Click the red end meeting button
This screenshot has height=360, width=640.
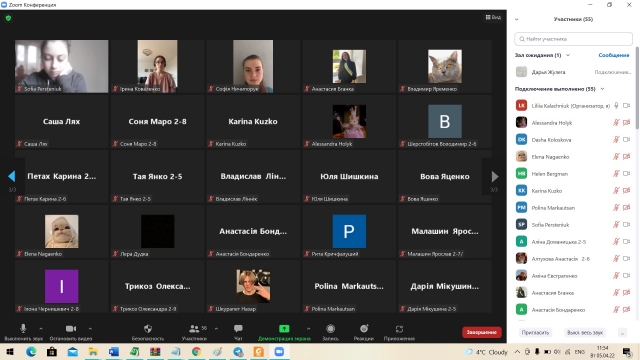[482, 332]
